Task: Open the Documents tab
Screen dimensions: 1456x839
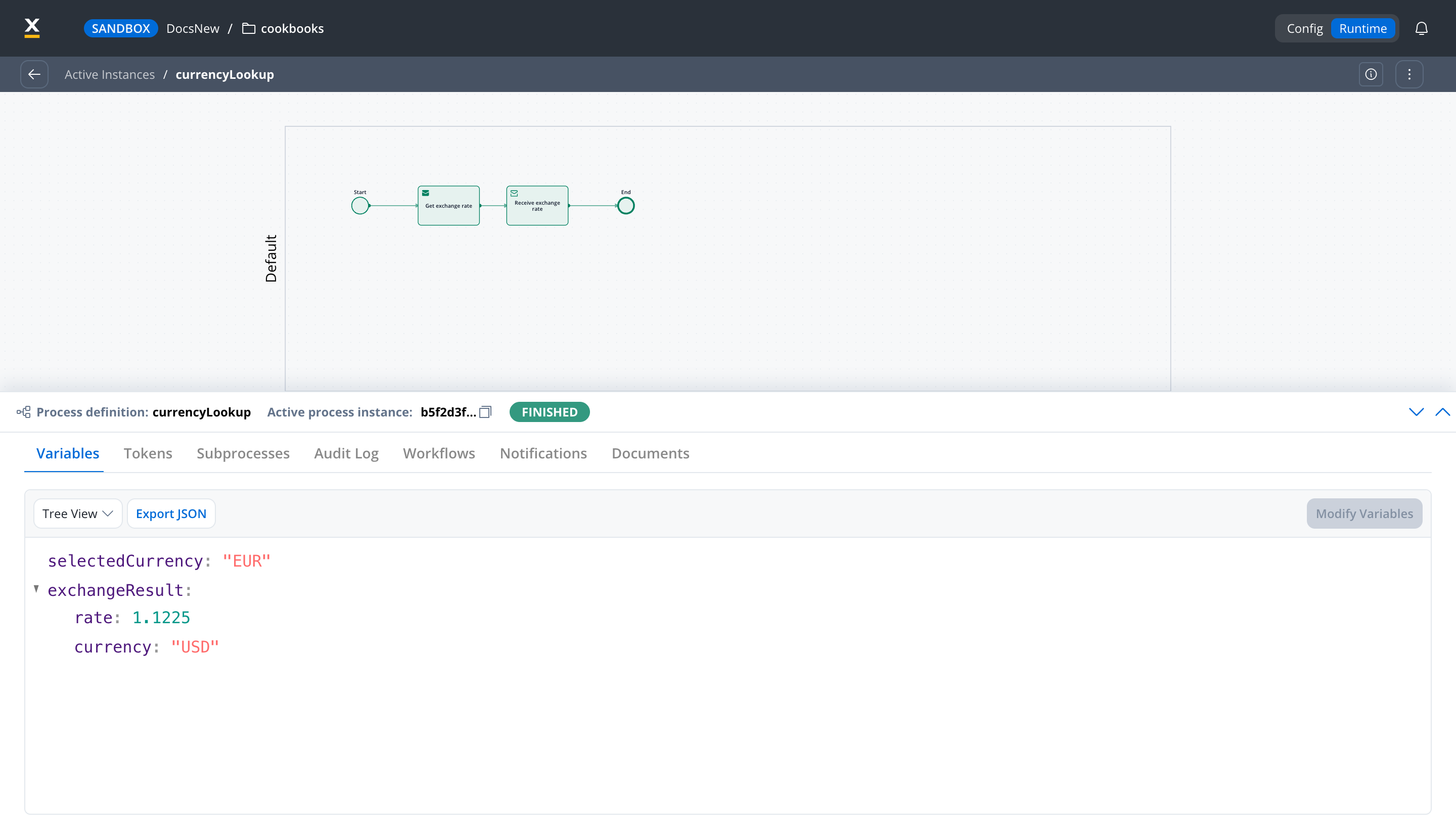Action: click(650, 453)
